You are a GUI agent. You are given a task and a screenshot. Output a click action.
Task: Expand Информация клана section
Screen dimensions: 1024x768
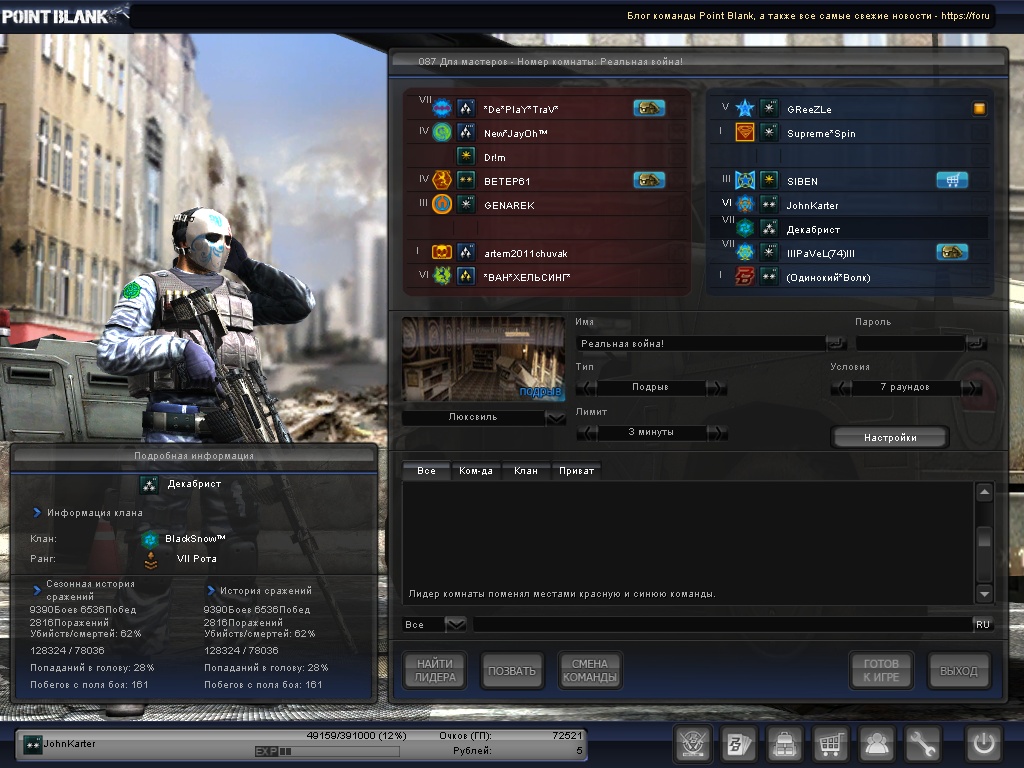[x=37, y=513]
